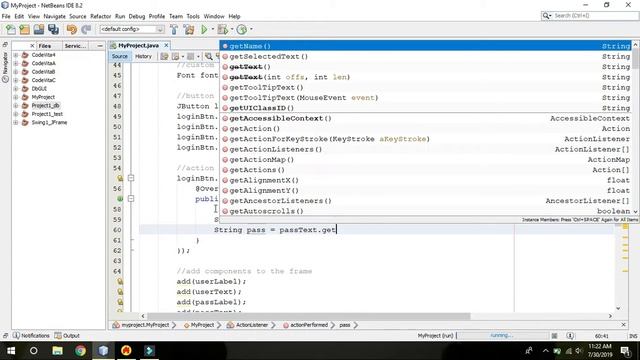Image resolution: width=640 pixels, height=360 pixels.
Task: Click the hint bulb beside add(userLabel)
Action: click(120, 282)
